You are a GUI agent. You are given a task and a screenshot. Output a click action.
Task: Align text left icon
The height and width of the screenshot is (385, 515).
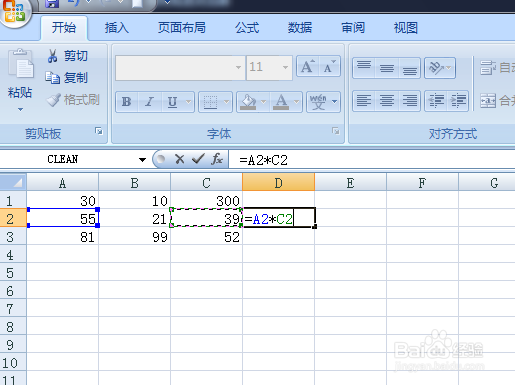click(364, 100)
